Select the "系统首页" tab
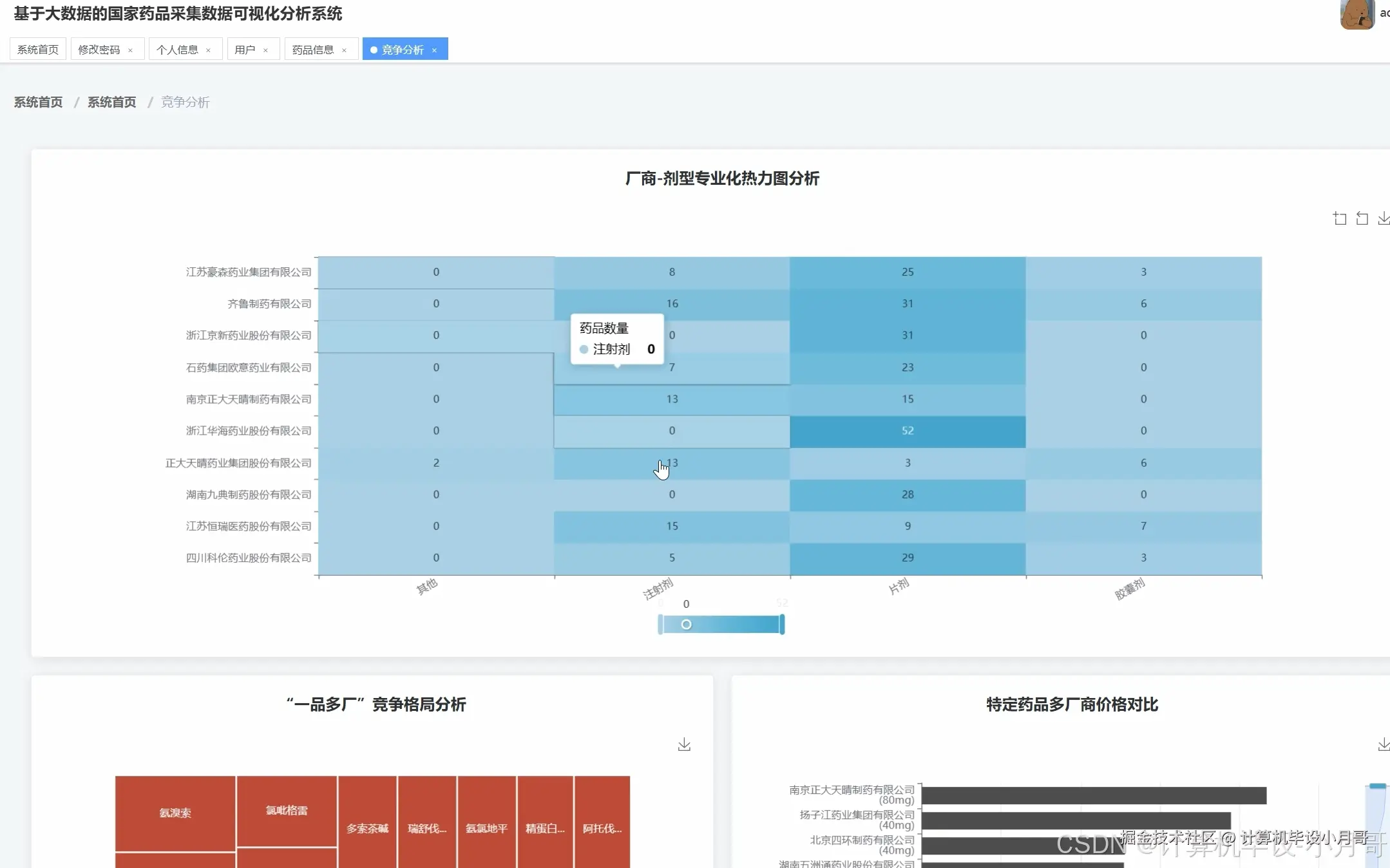 (x=37, y=48)
